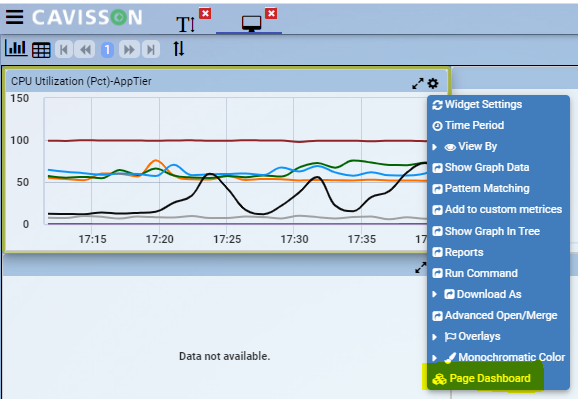
Task: Maximize the lower empty widget
Action: [x=421, y=267]
